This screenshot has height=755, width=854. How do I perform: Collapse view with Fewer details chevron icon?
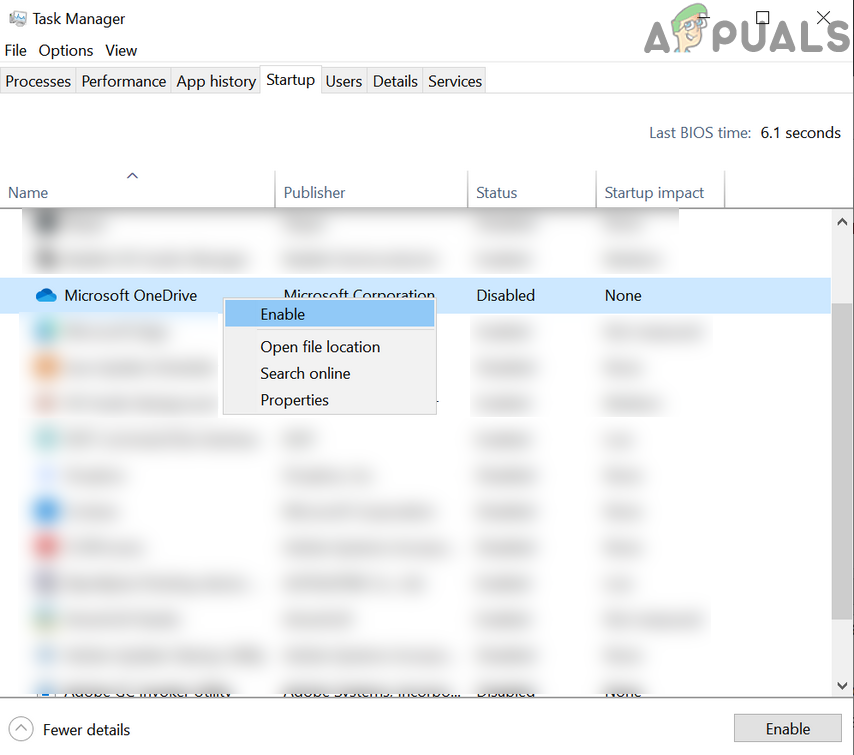(x=21, y=729)
